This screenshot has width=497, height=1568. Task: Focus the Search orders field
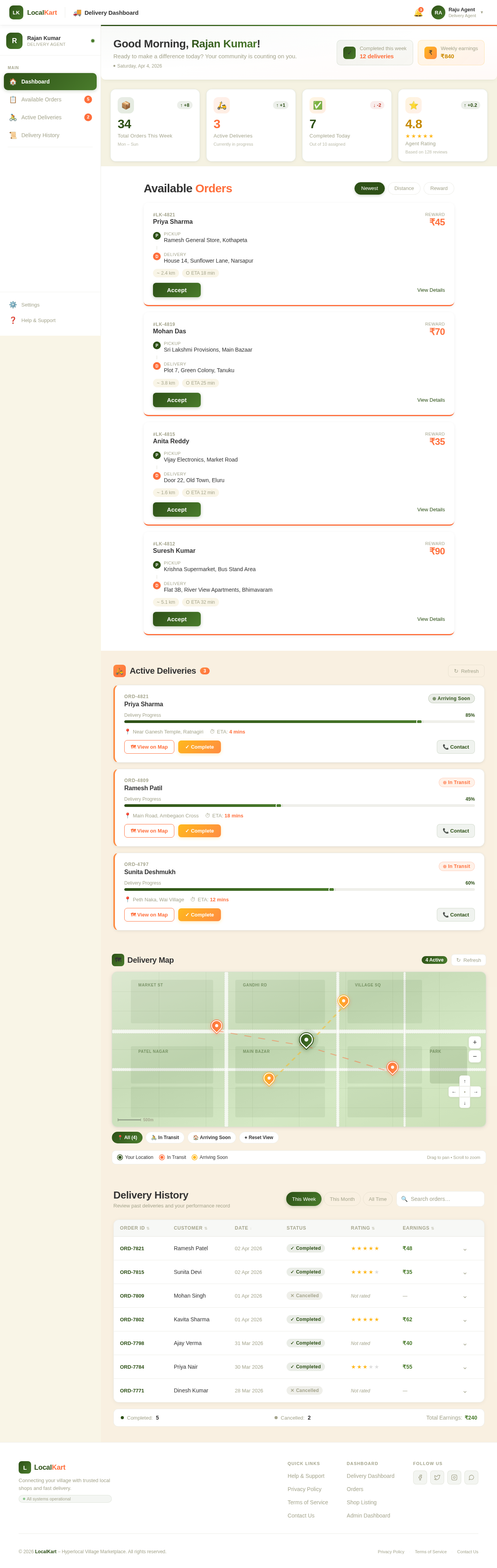(x=440, y=1199)
